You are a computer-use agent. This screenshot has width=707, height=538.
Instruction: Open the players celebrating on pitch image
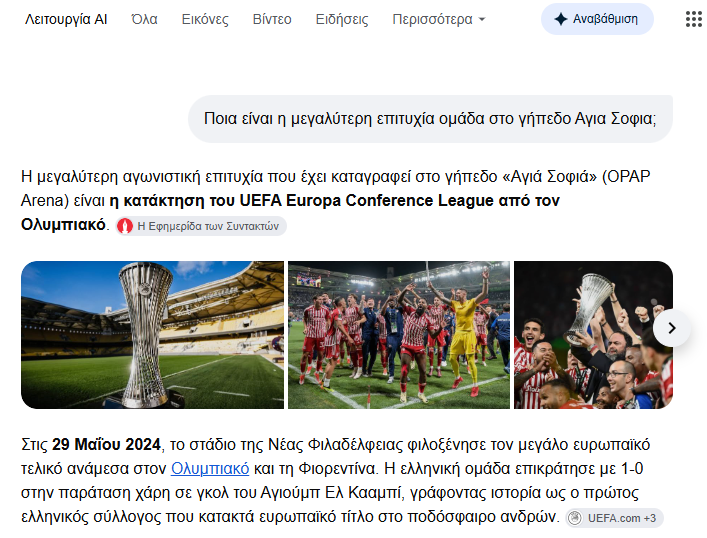pos(399,335)
